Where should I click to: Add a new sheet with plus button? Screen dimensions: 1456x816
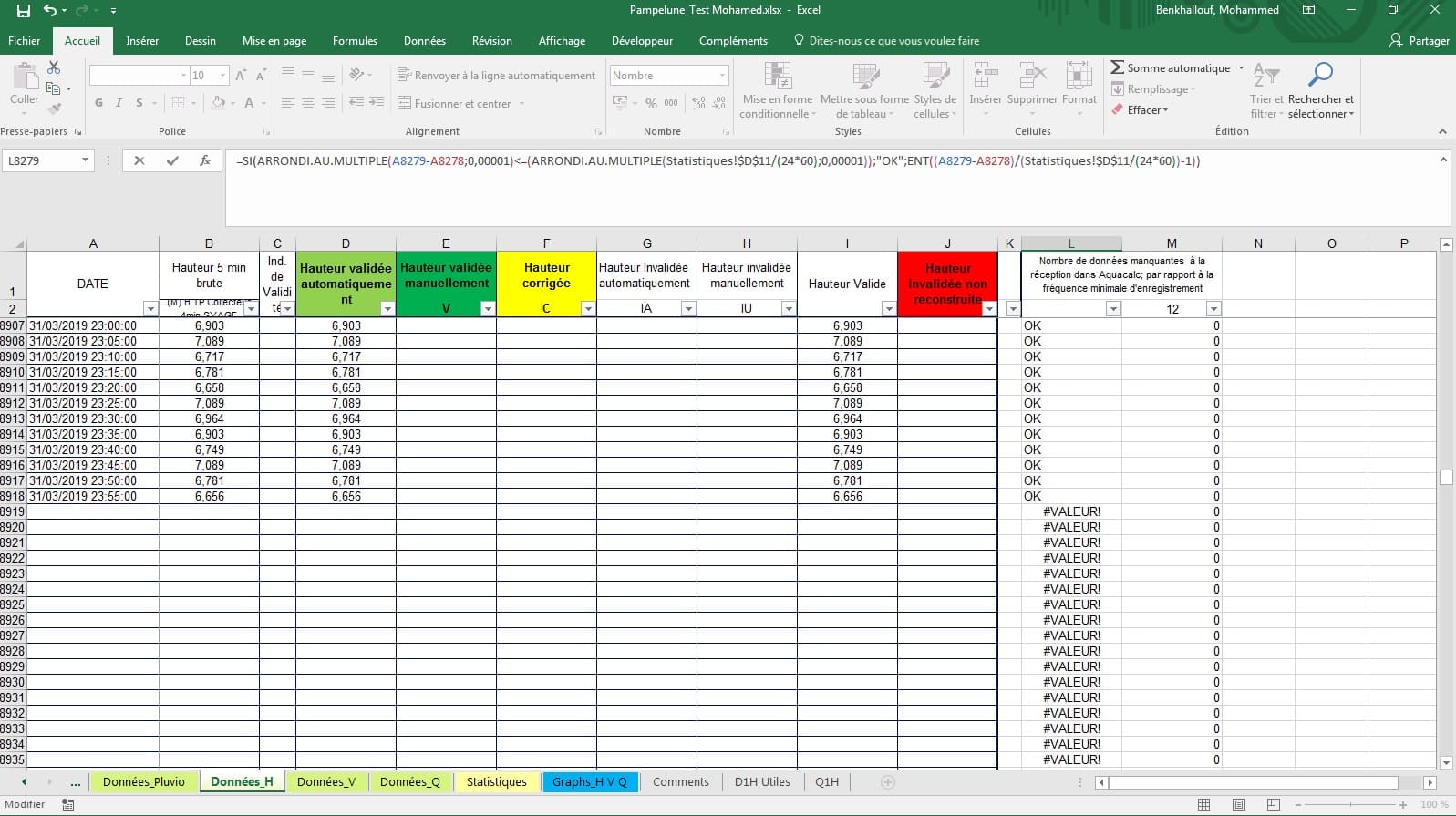point(887,782)
